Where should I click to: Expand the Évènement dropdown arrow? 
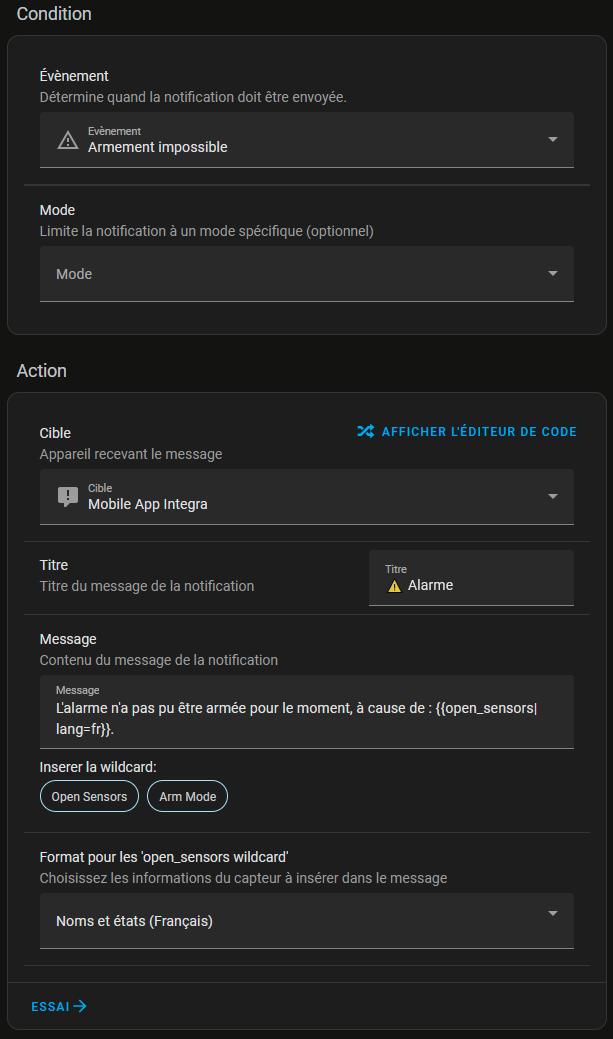coord(553,139)
